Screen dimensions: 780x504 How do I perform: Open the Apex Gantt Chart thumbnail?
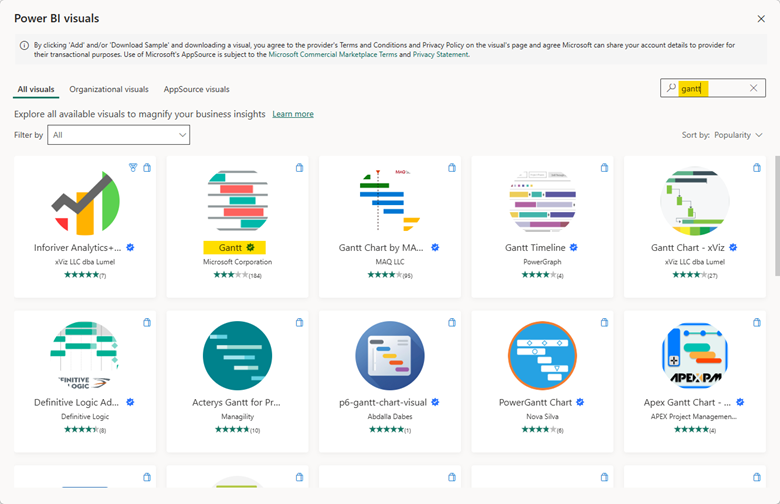point(695,355)
